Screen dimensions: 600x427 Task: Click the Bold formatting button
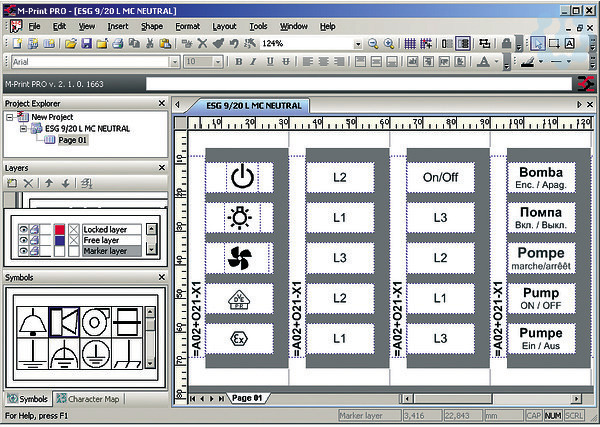[x=240, y=62]
